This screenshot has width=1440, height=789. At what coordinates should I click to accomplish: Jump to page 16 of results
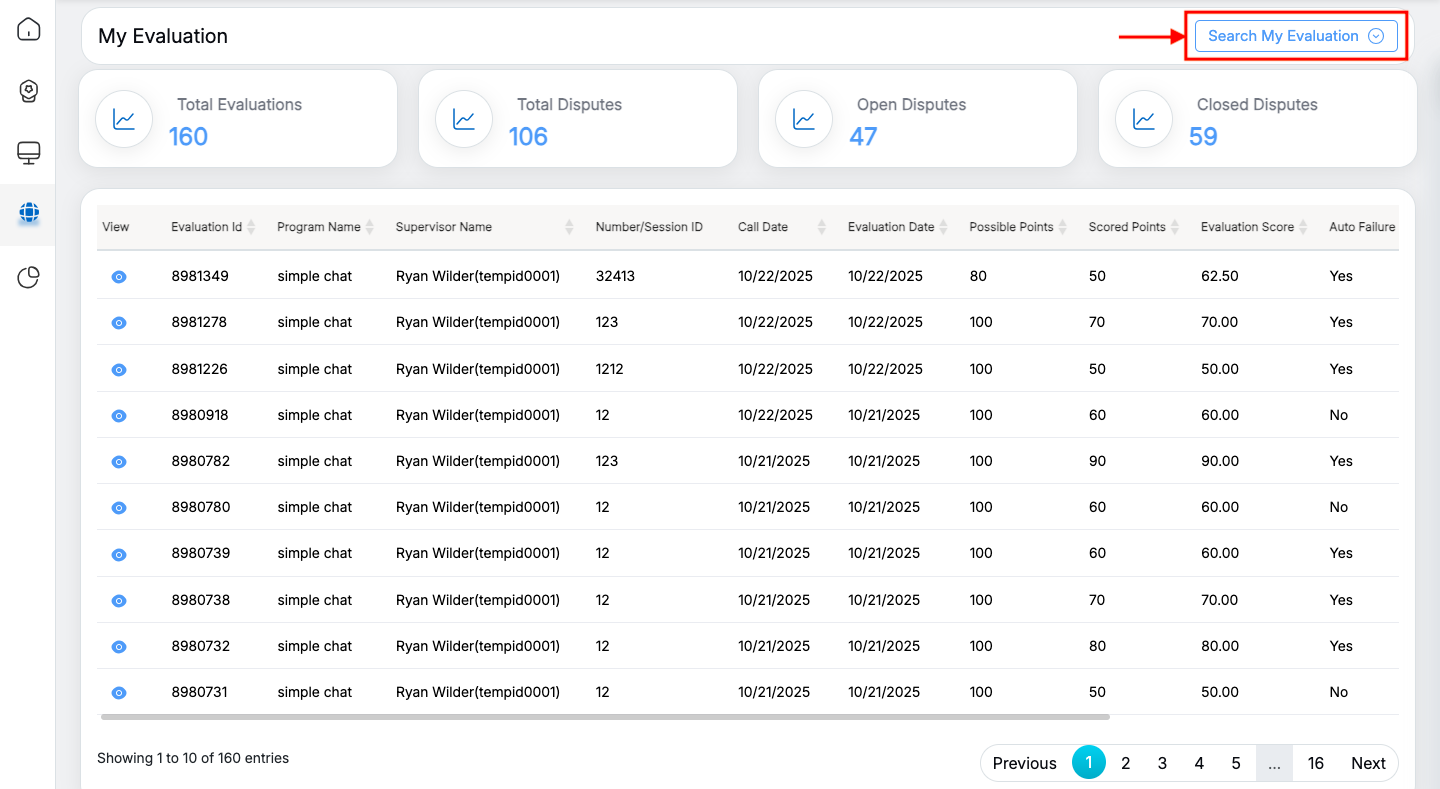click(x=1315, y=763)
